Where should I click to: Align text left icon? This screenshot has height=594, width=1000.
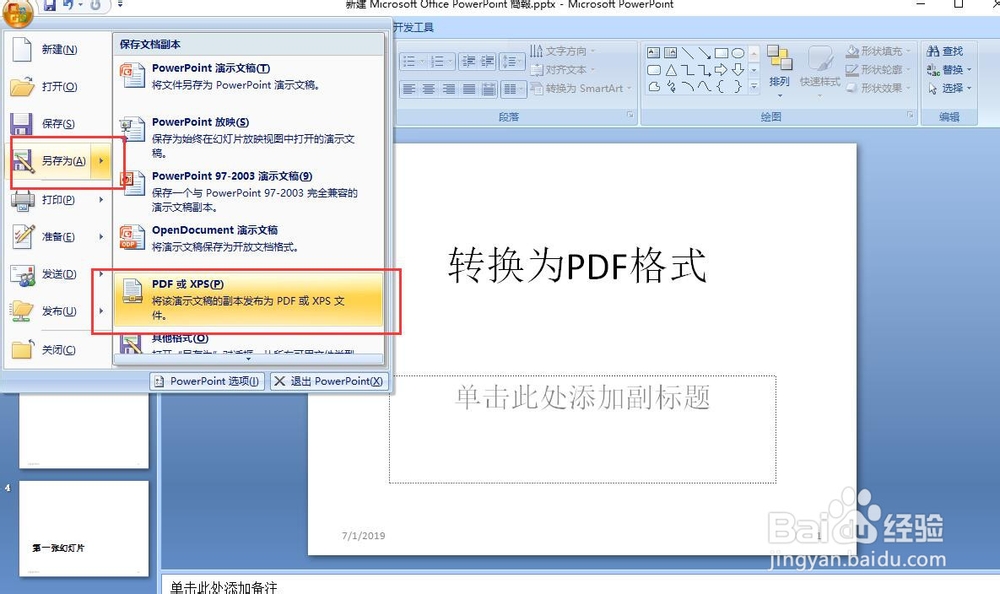409,89
